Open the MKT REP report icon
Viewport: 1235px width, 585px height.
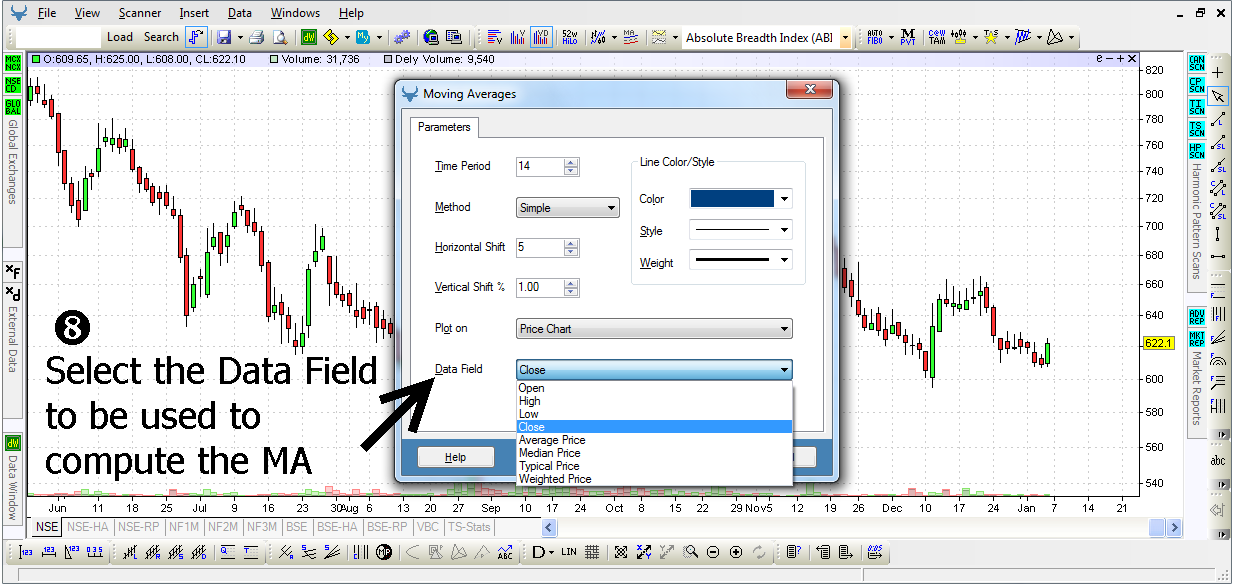click(1197, 338)
